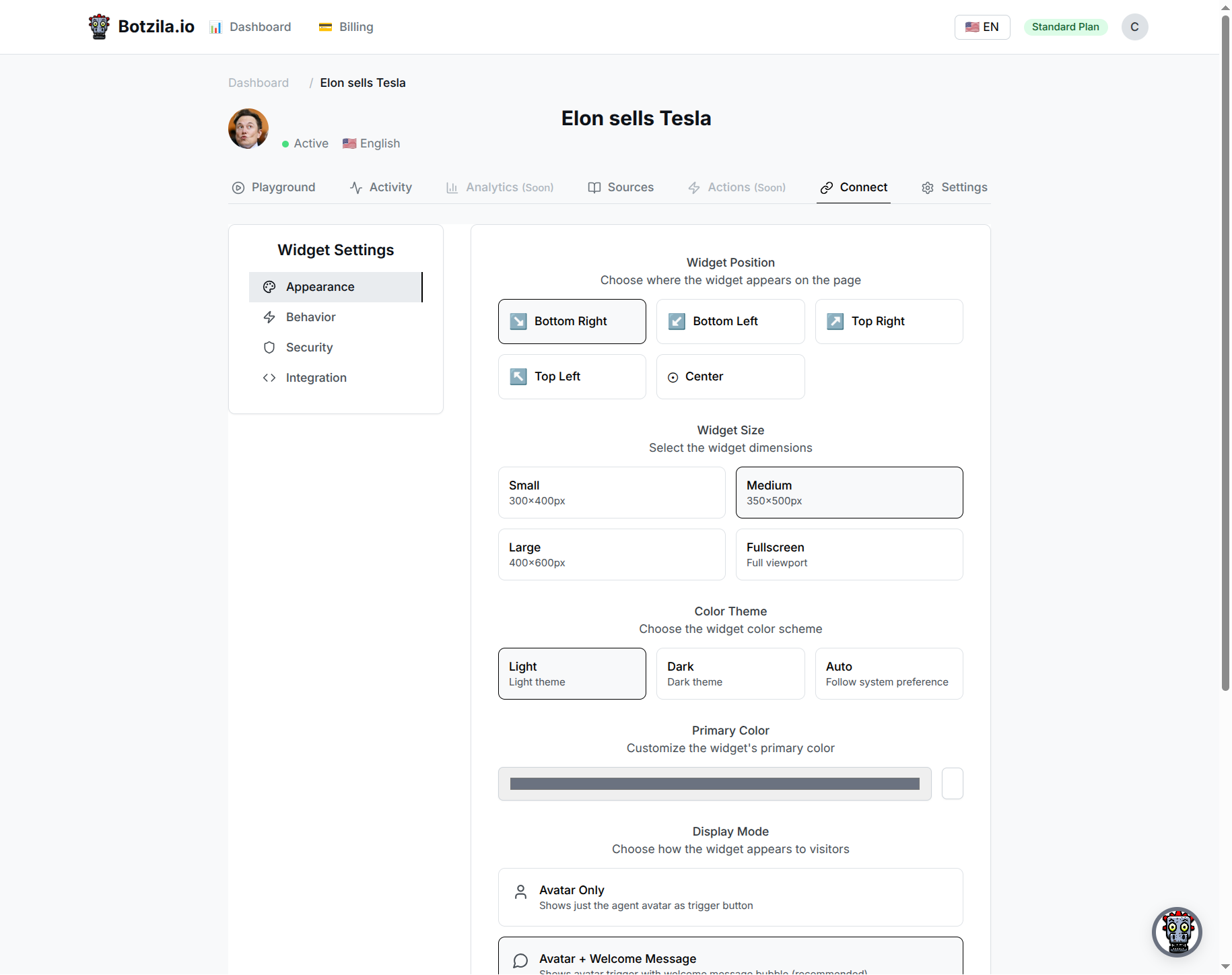This screenshot has height=975, width=1232.
Task: Select the Dark color theme
Action: coord(730,673)
